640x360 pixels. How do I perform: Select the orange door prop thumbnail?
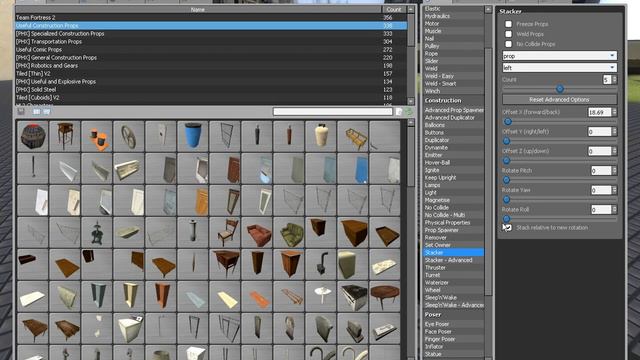point(193,200)
